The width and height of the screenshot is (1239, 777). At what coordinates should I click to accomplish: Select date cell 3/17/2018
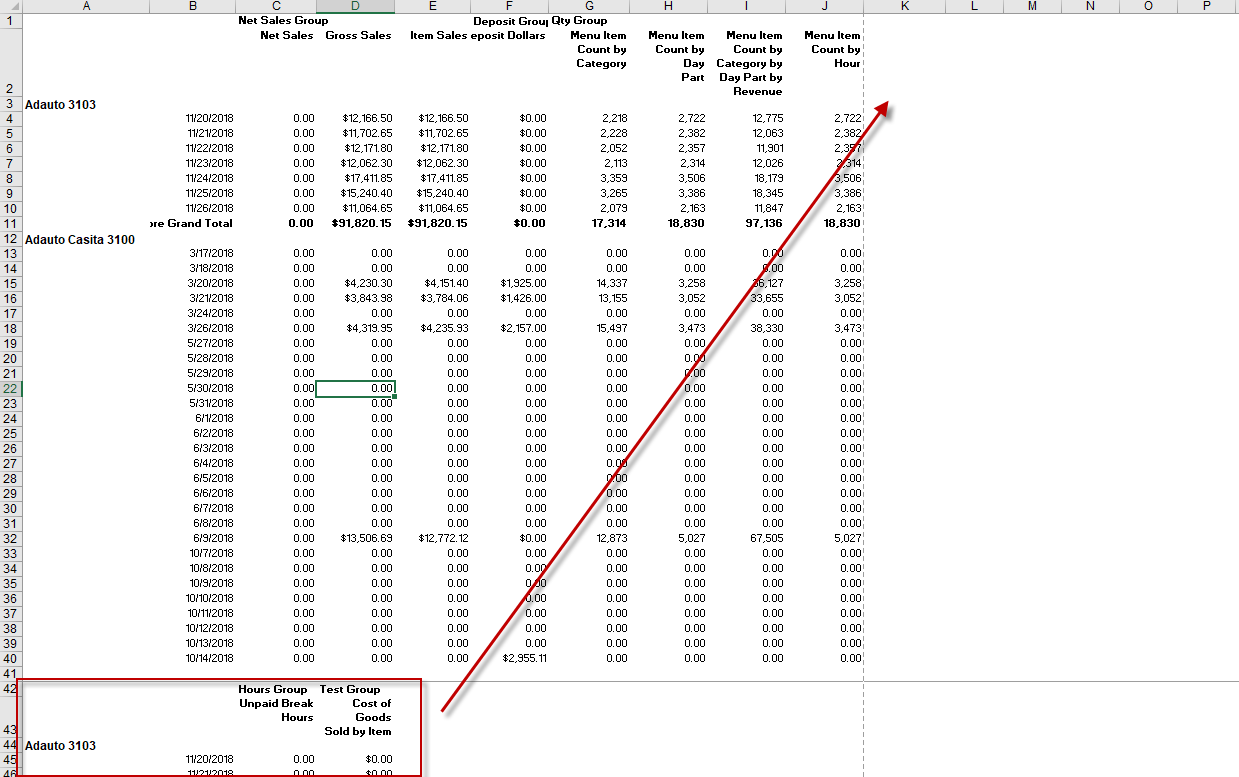211,253
